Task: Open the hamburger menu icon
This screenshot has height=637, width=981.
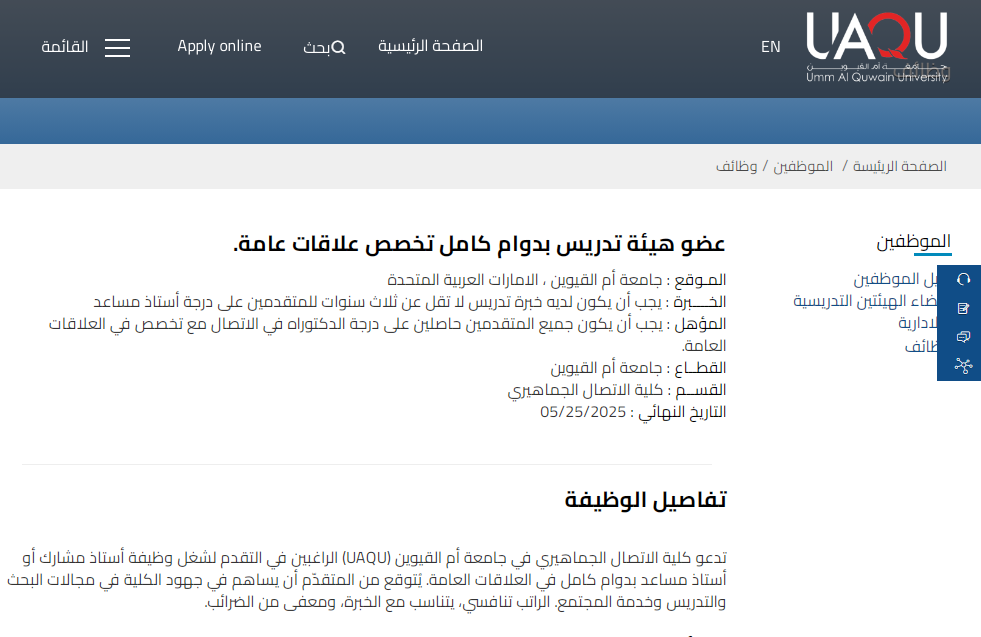Action: tap(117, 48)
